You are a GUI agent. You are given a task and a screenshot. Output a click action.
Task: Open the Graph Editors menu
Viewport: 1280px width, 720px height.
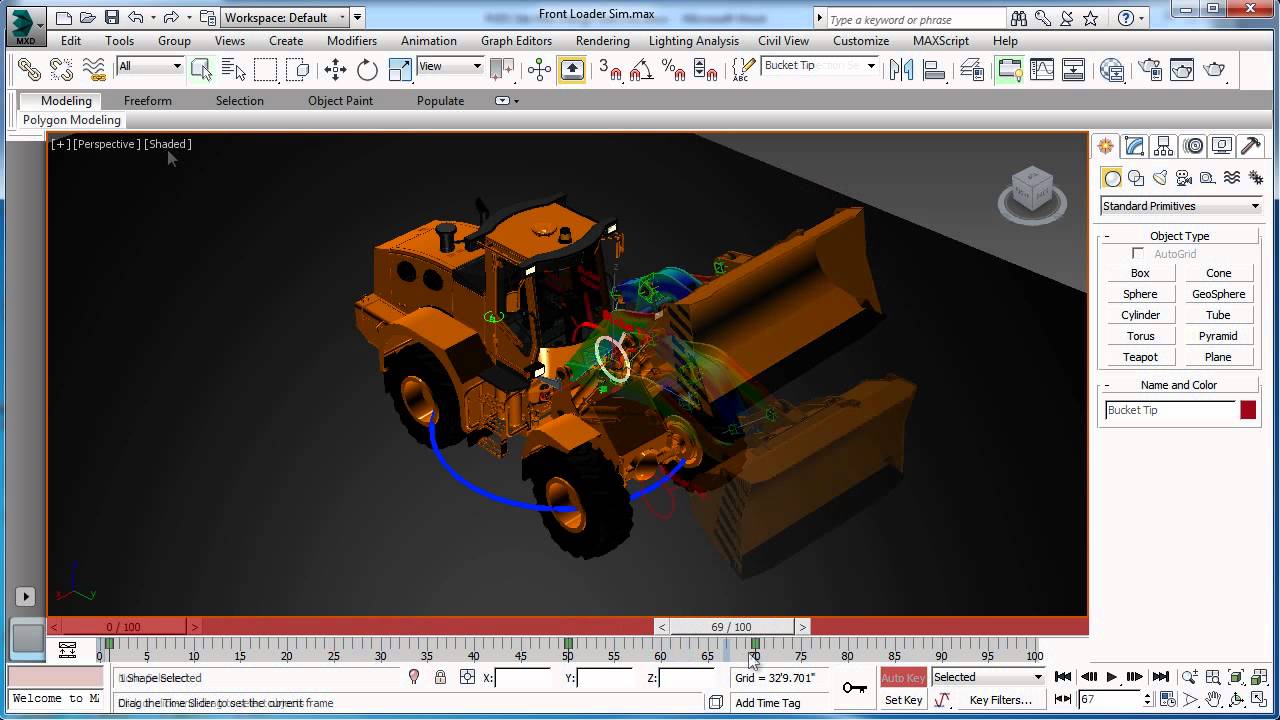[516, 41]
